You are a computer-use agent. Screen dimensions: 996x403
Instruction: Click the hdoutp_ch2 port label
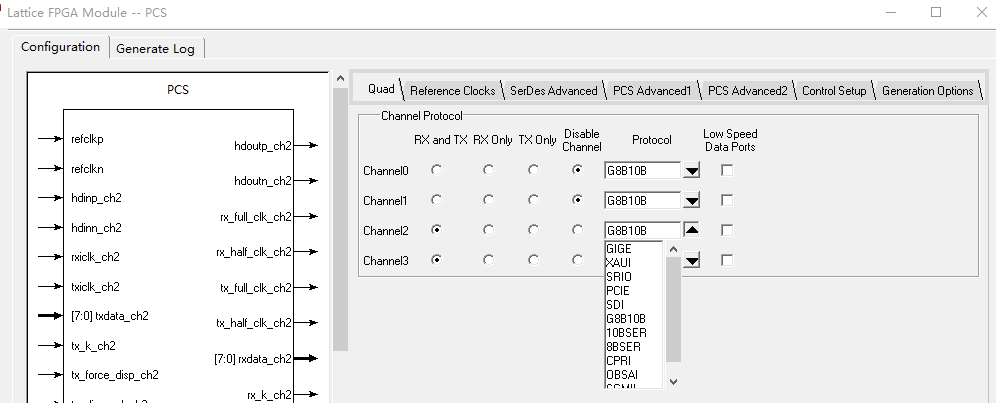tap(263, 146)
